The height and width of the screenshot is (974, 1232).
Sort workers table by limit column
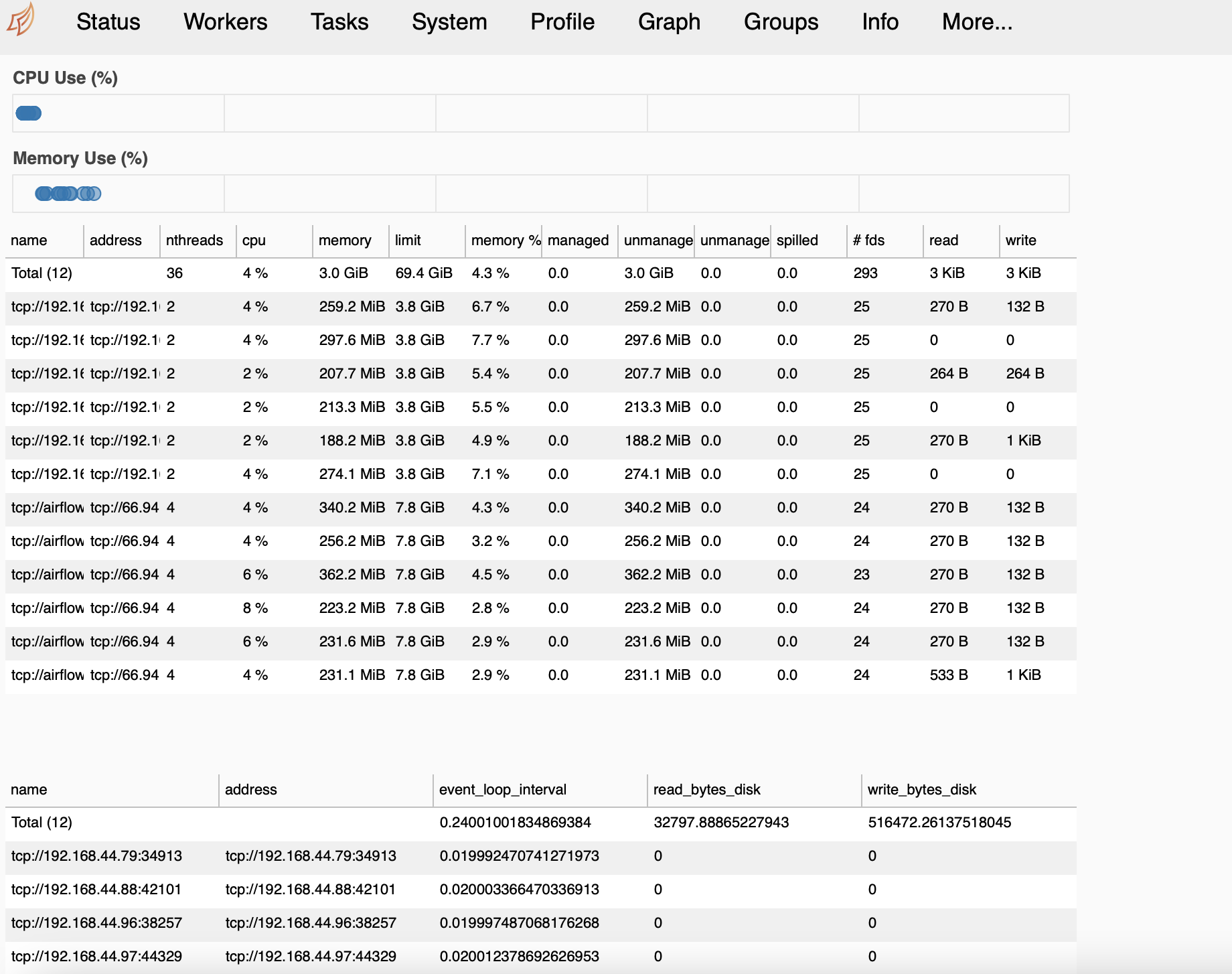click(x=408, y=240)
